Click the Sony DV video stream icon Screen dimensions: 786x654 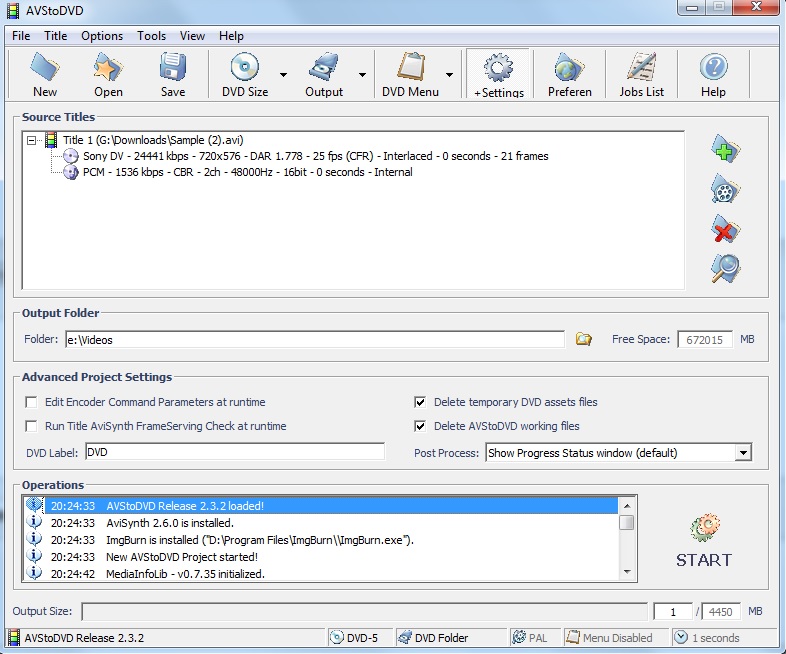tap(71, 156)
